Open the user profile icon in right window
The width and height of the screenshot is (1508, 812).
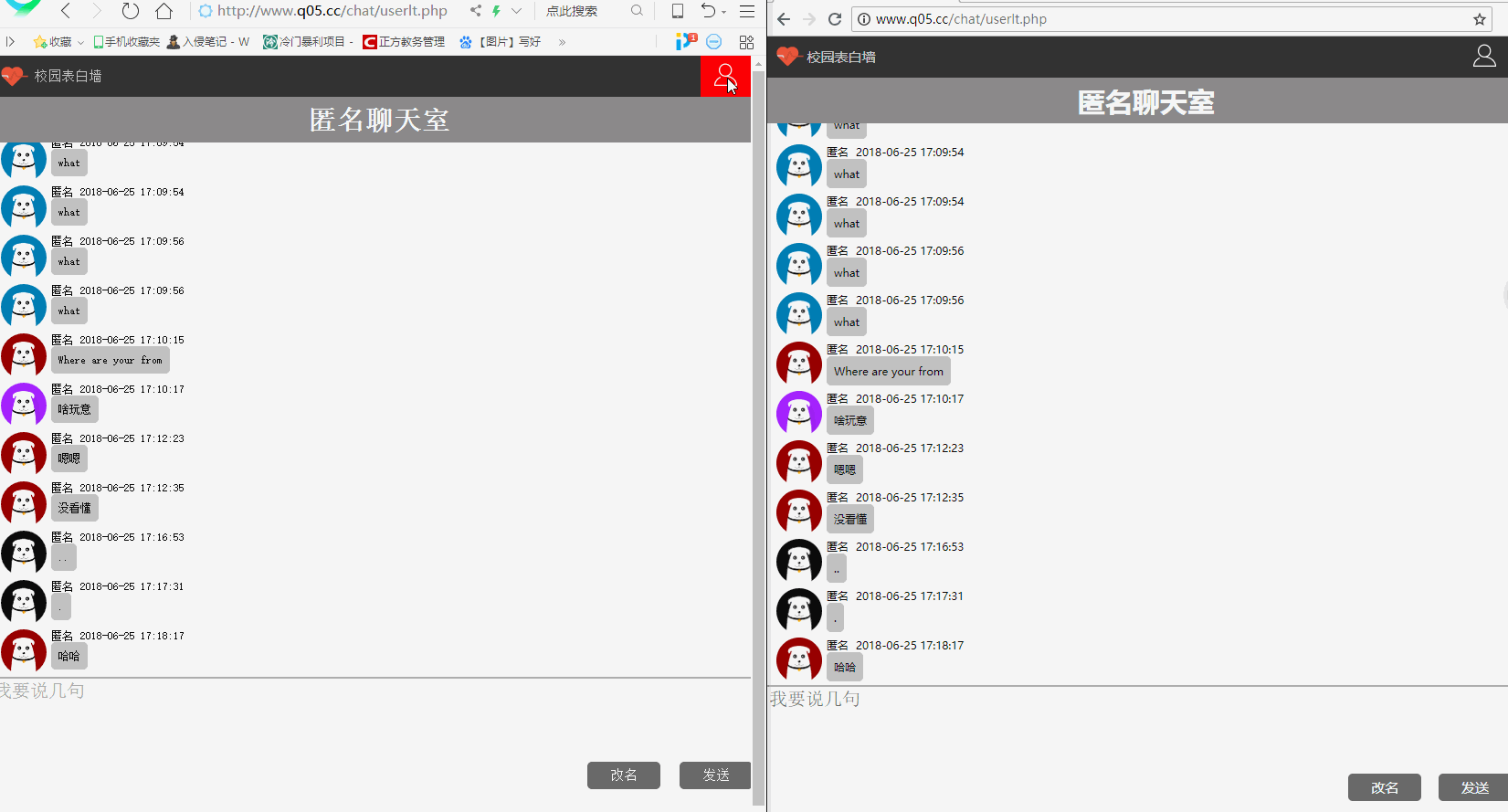[1484, 57]
